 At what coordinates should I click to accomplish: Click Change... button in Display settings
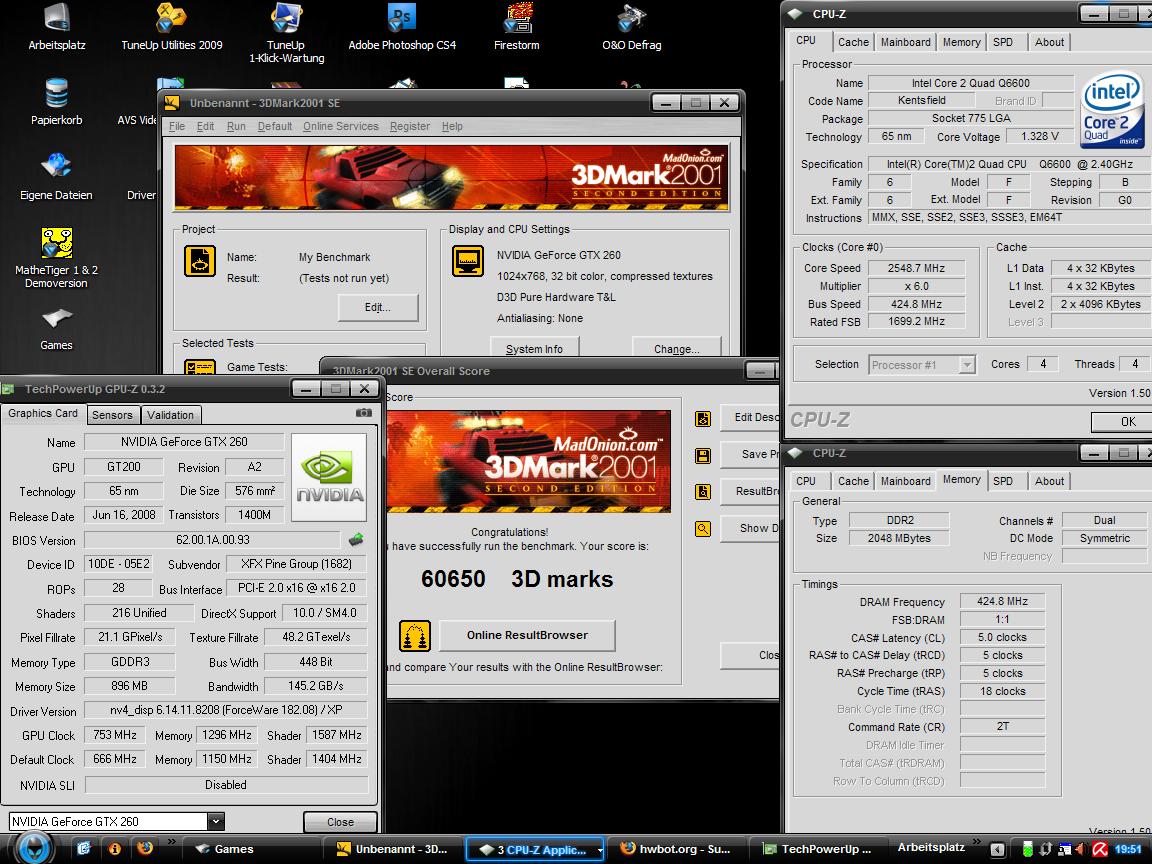click(x=677, y=349)
